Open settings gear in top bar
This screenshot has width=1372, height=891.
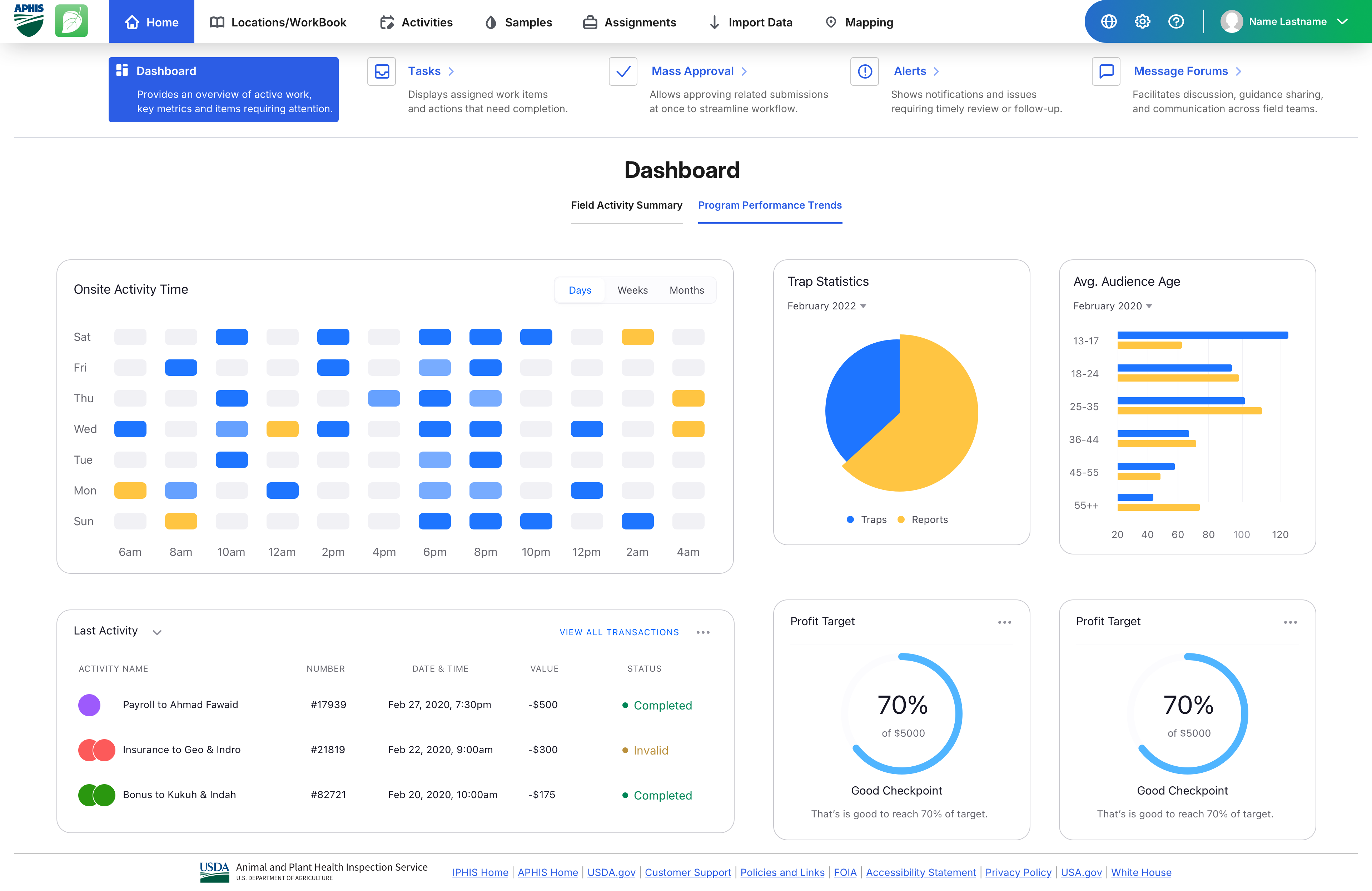pyautogui.click(x=1142, y=22)
